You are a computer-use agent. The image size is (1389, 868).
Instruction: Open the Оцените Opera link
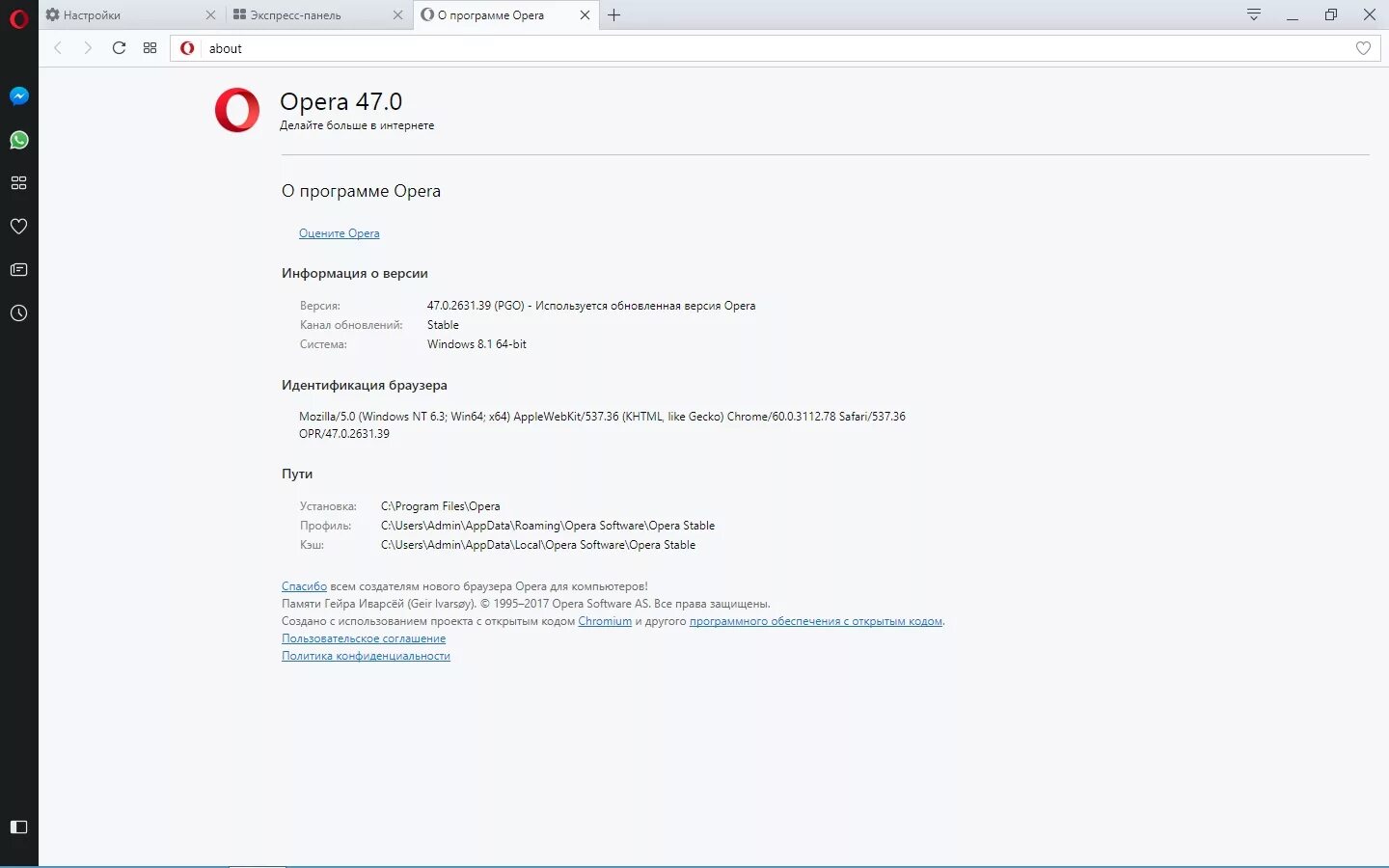(339, 233)
